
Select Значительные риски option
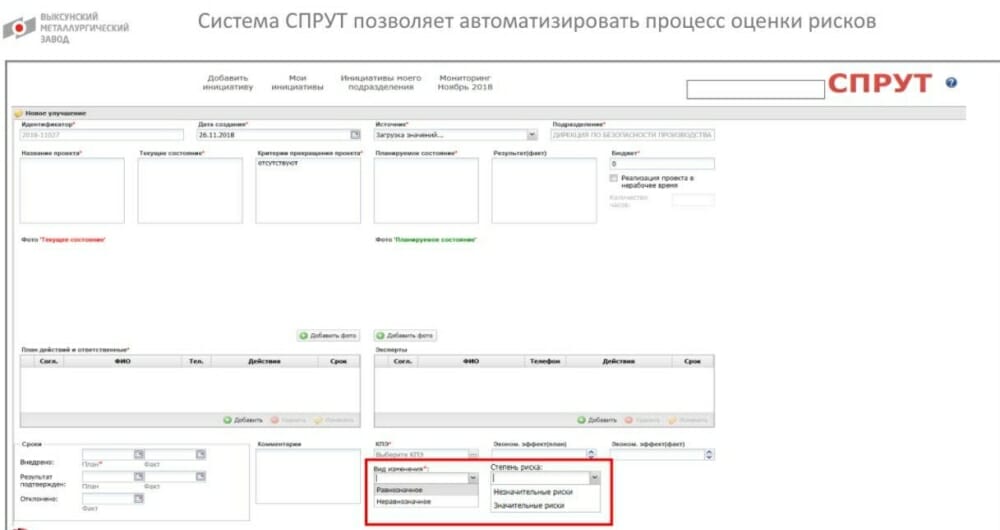pos(545,505)
